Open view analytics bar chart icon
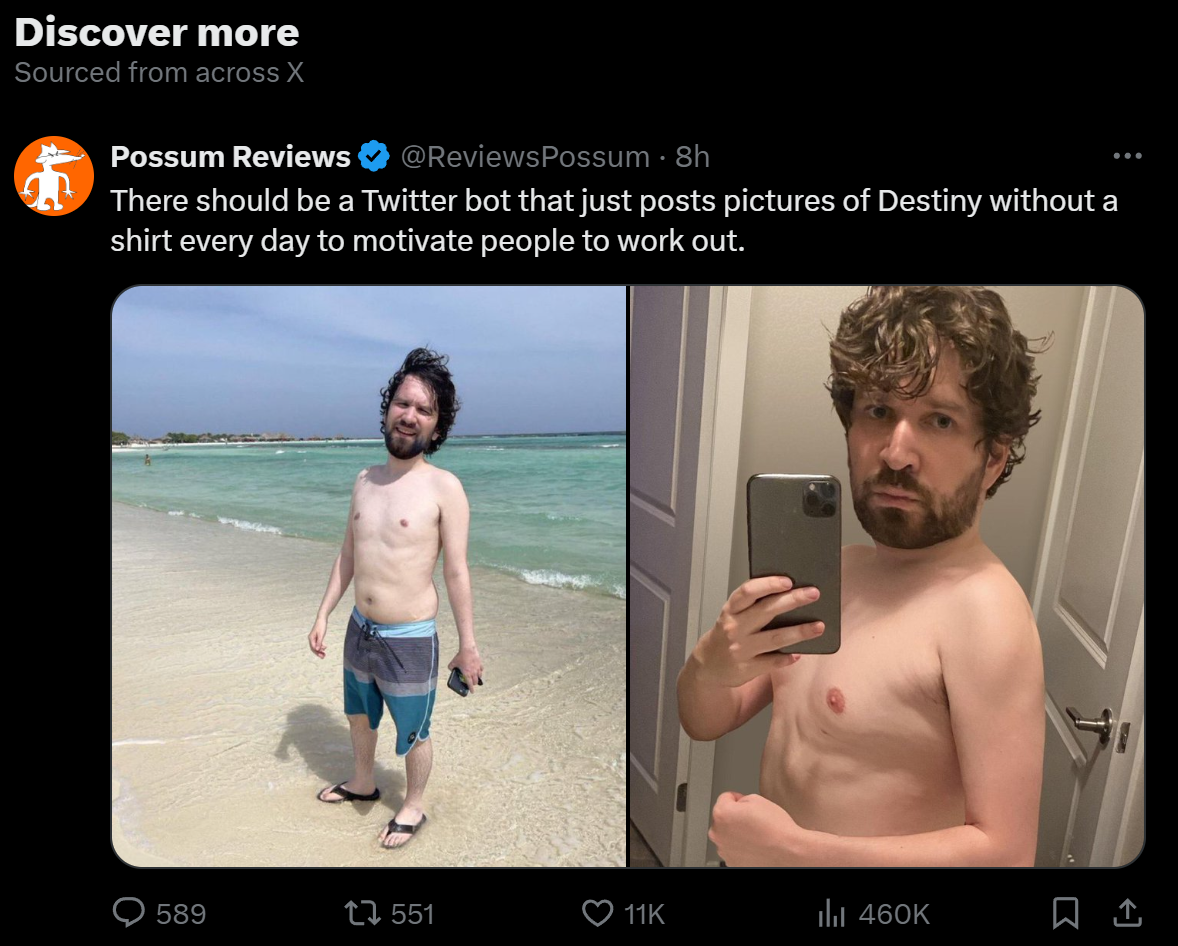Screen dimensions: 1178x946 pos(832,914)
